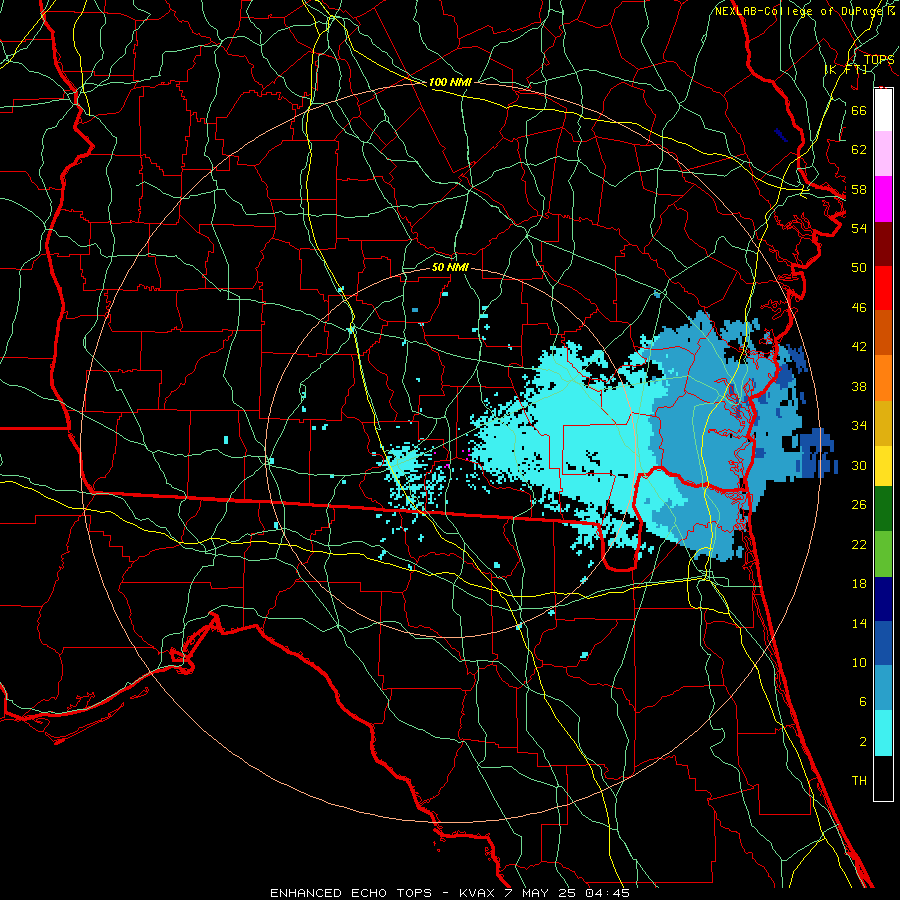
Task: Click the bright red legend swatch
Action: click(x=883, y=288)
